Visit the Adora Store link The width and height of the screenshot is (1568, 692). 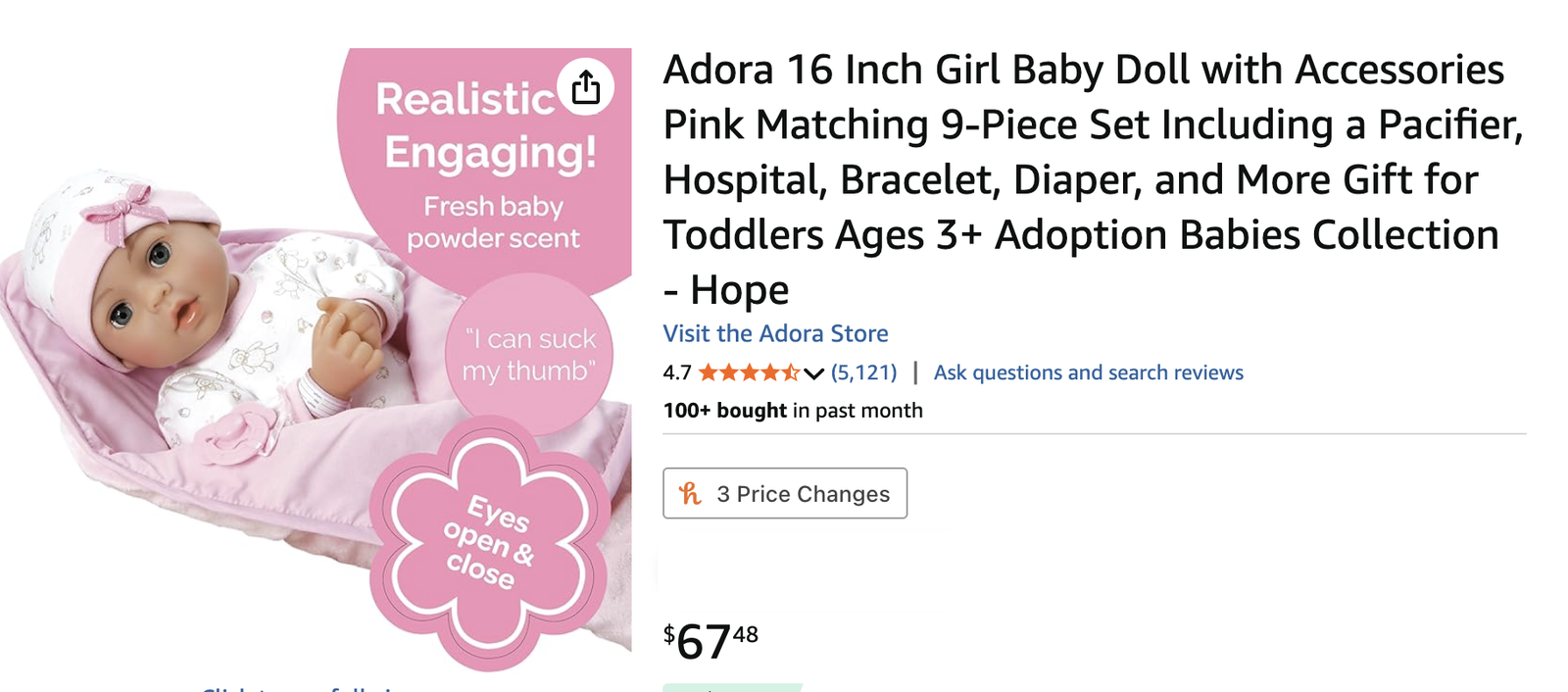click(775, 333)
